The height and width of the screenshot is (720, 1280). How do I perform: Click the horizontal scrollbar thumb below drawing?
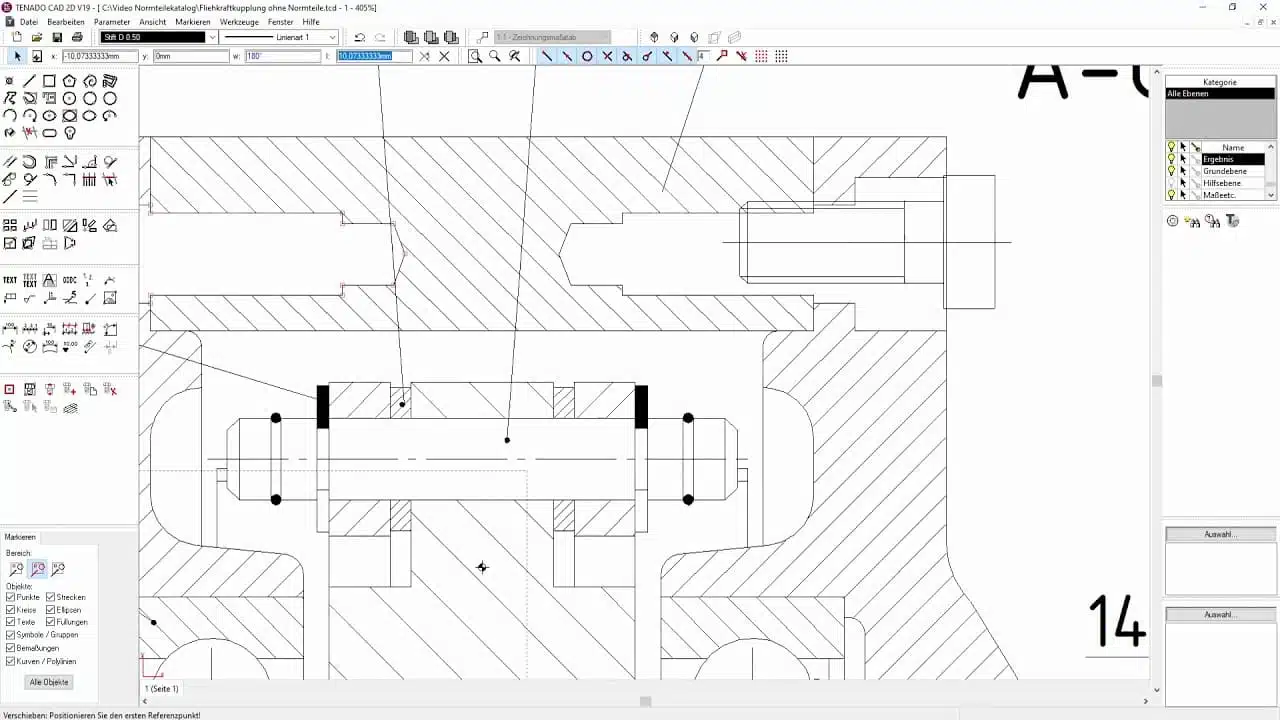tap(646, 701)
